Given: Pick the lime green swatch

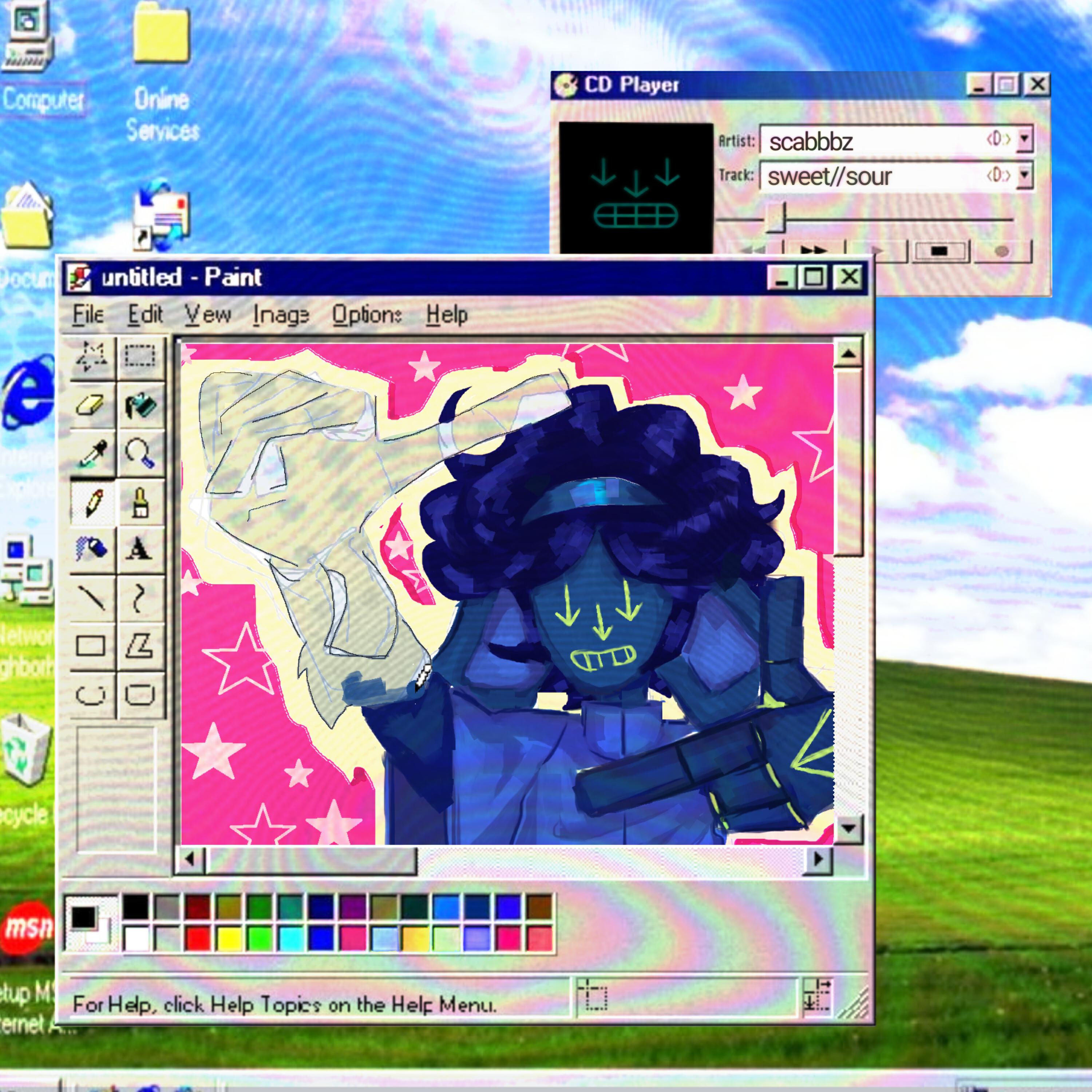Looking at the screenshot, I should (x=260, y=939).
